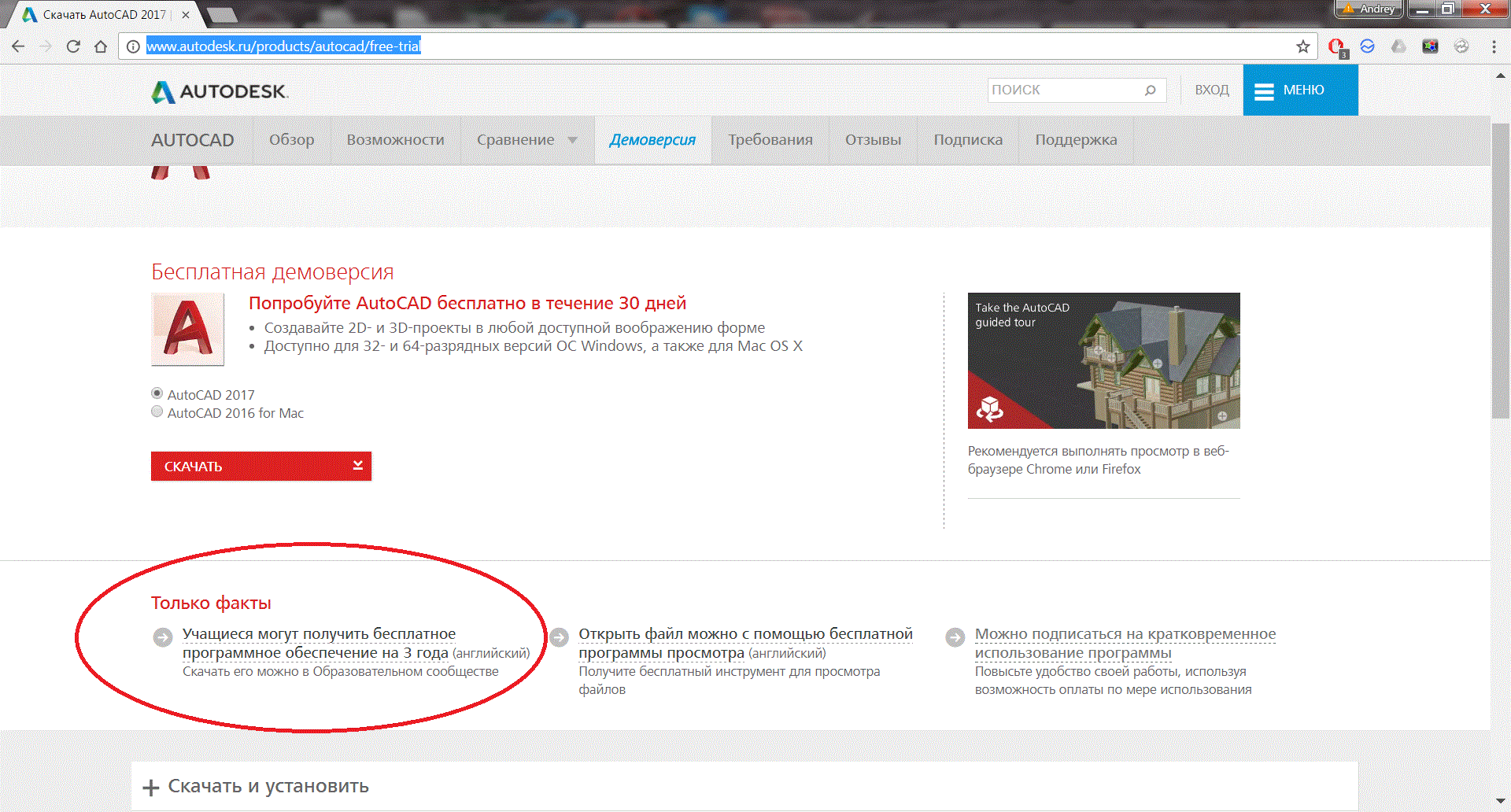Open the Подписка tab

click(x=968, y=140)
